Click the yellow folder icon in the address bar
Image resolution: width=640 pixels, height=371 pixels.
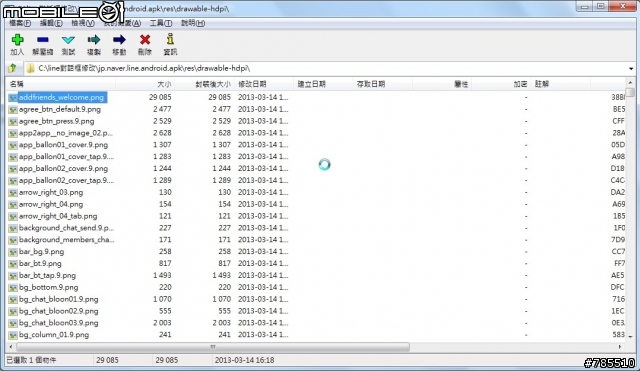(x=30, y=68)
